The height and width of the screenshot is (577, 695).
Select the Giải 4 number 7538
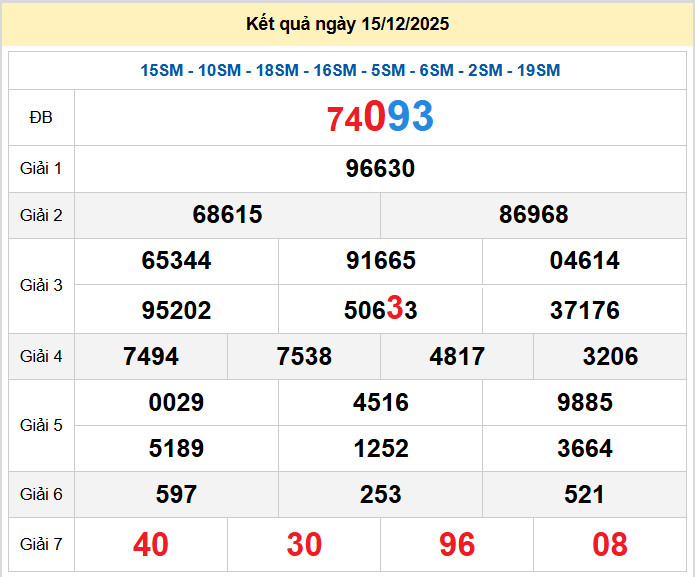coord(304,357)
